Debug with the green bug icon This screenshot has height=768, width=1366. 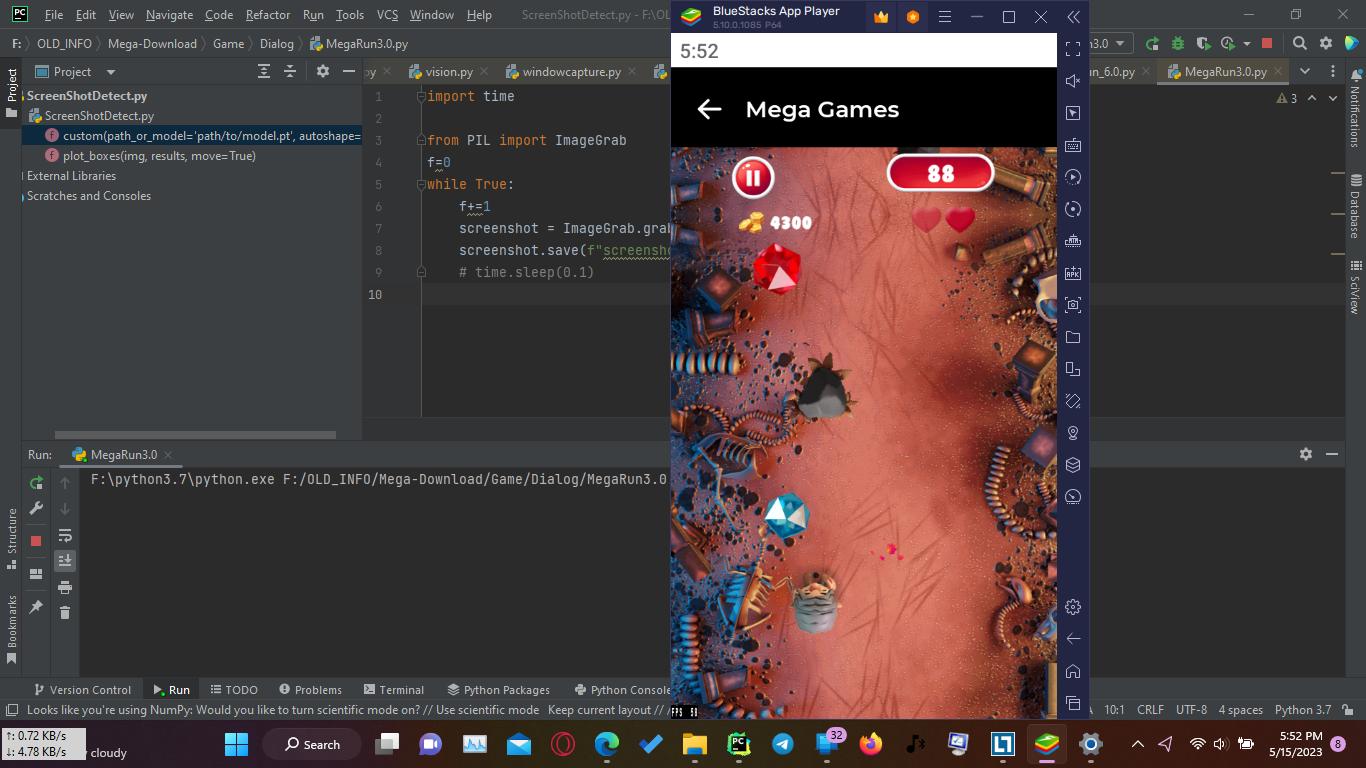[1178, 43]
